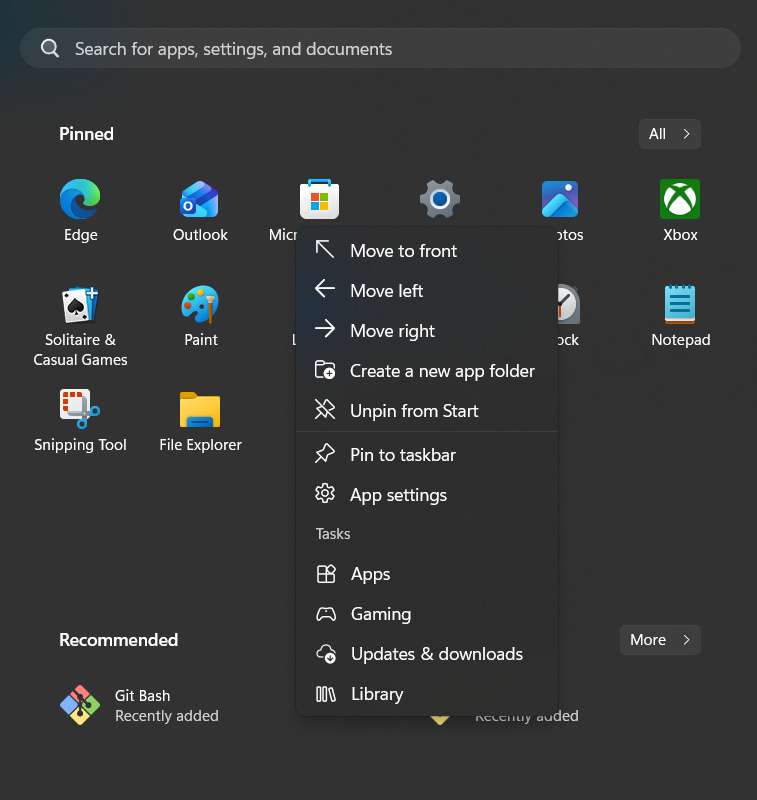Choose Move to front
Screen dimensions: 757x800
[427, 251]
